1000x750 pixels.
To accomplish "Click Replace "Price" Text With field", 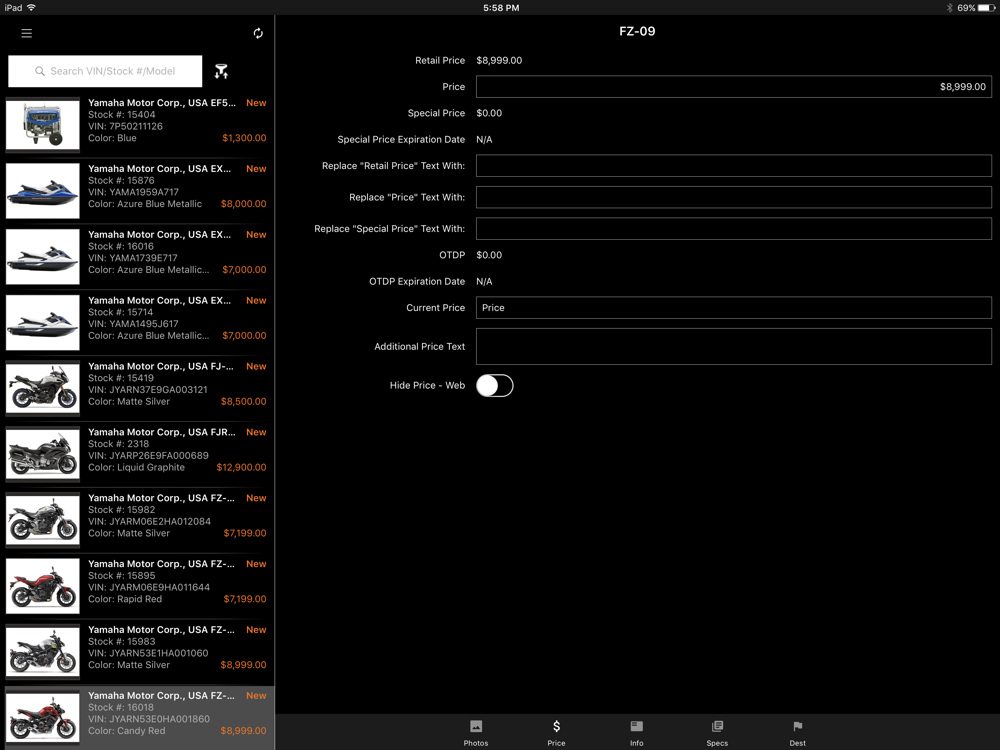I will pos(733,197).
